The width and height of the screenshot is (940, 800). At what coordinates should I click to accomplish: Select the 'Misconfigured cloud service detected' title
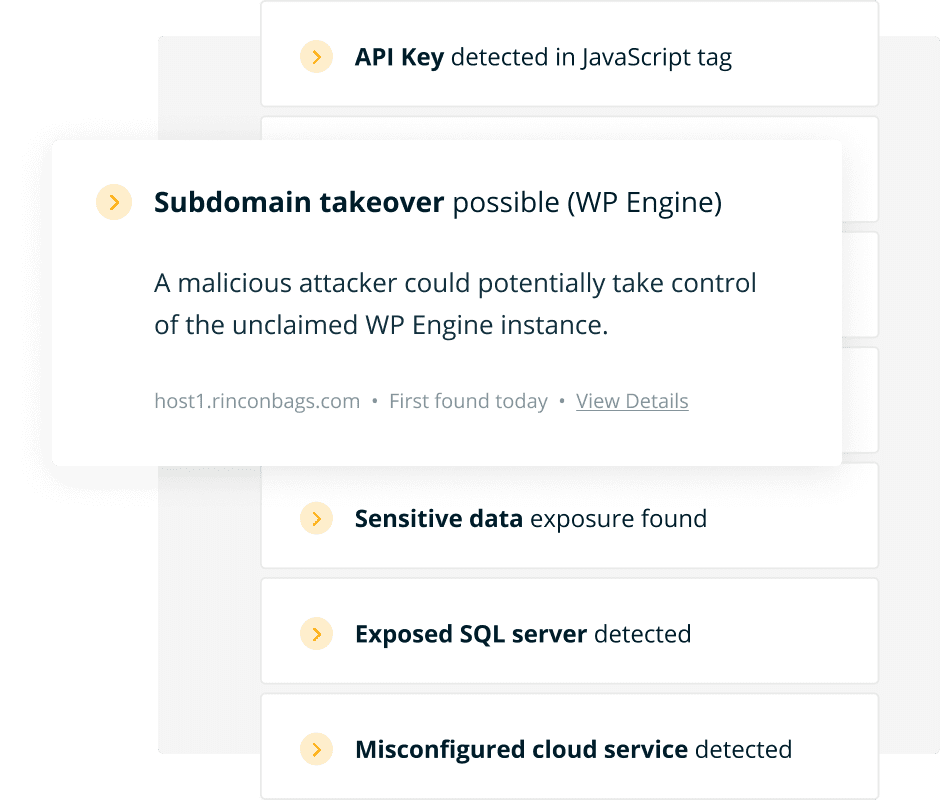pos(573,749)
